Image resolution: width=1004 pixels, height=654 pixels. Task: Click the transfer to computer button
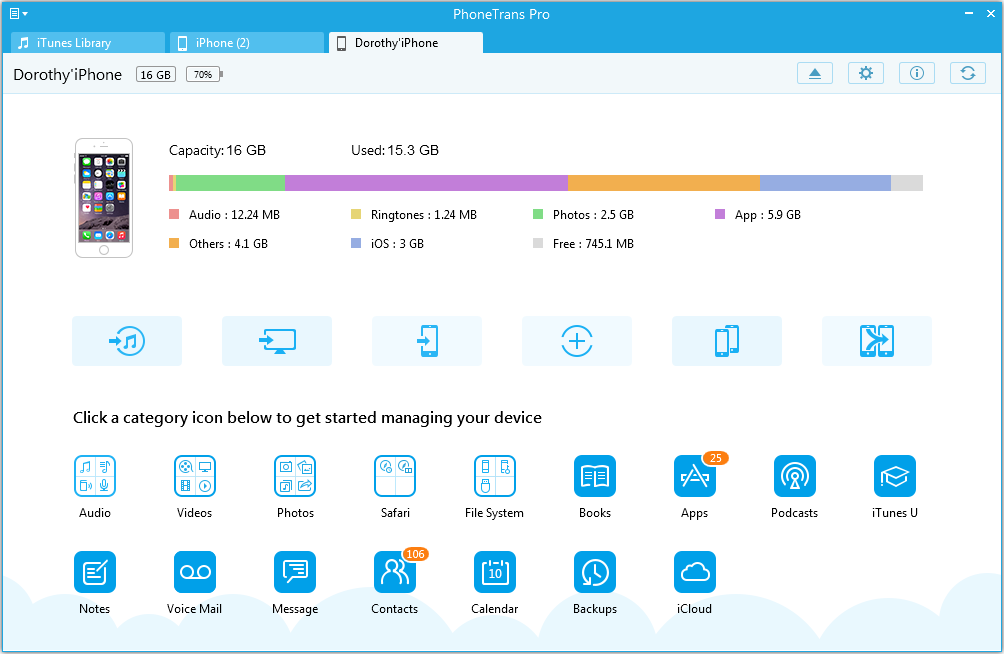[277, 341]
